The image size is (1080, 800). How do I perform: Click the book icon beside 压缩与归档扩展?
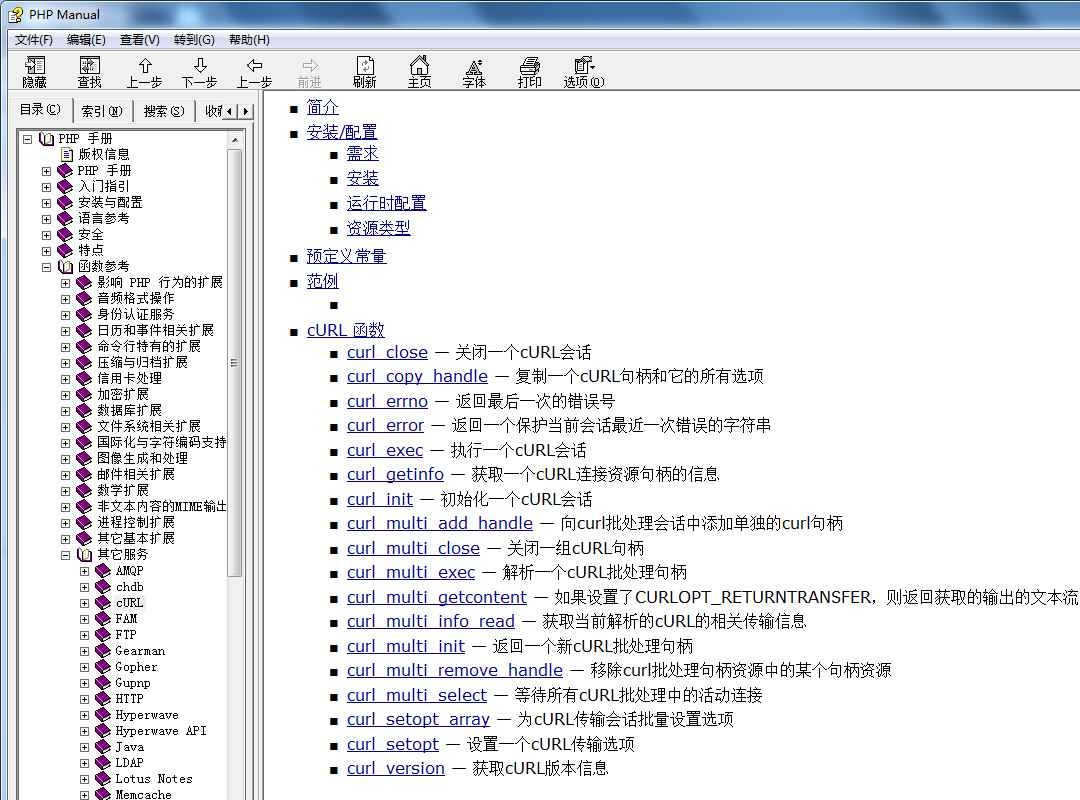tap(84, 362)
